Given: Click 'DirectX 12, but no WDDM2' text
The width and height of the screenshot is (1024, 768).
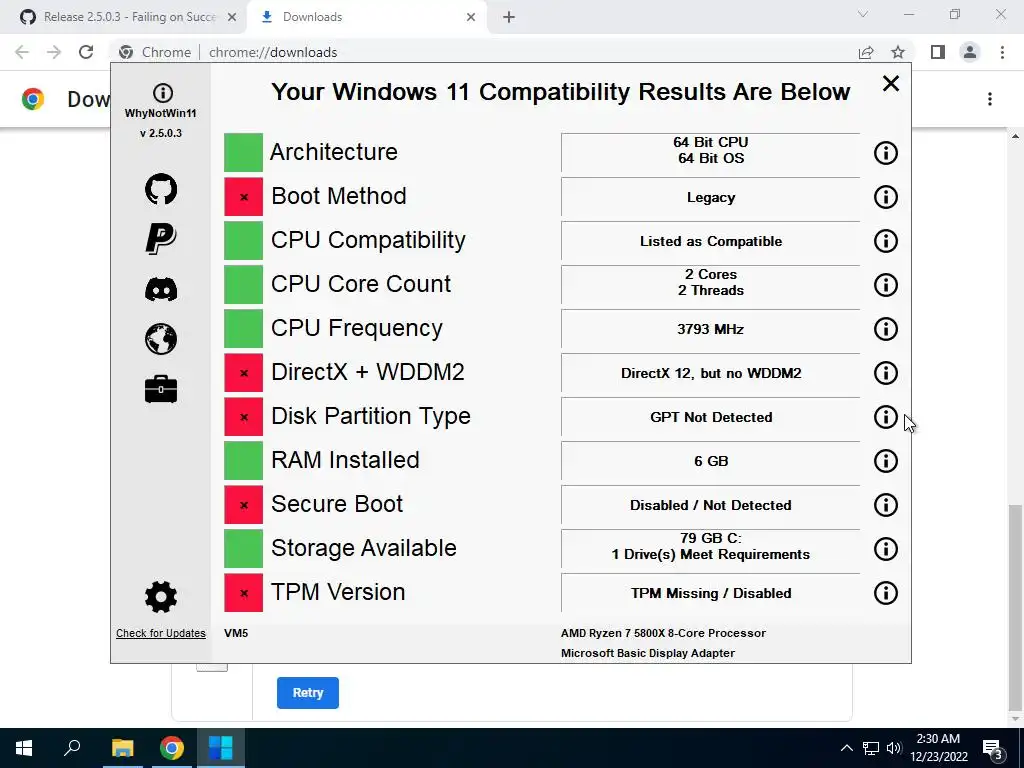Looking at the screenshot, I should click(x=711, y=373).
